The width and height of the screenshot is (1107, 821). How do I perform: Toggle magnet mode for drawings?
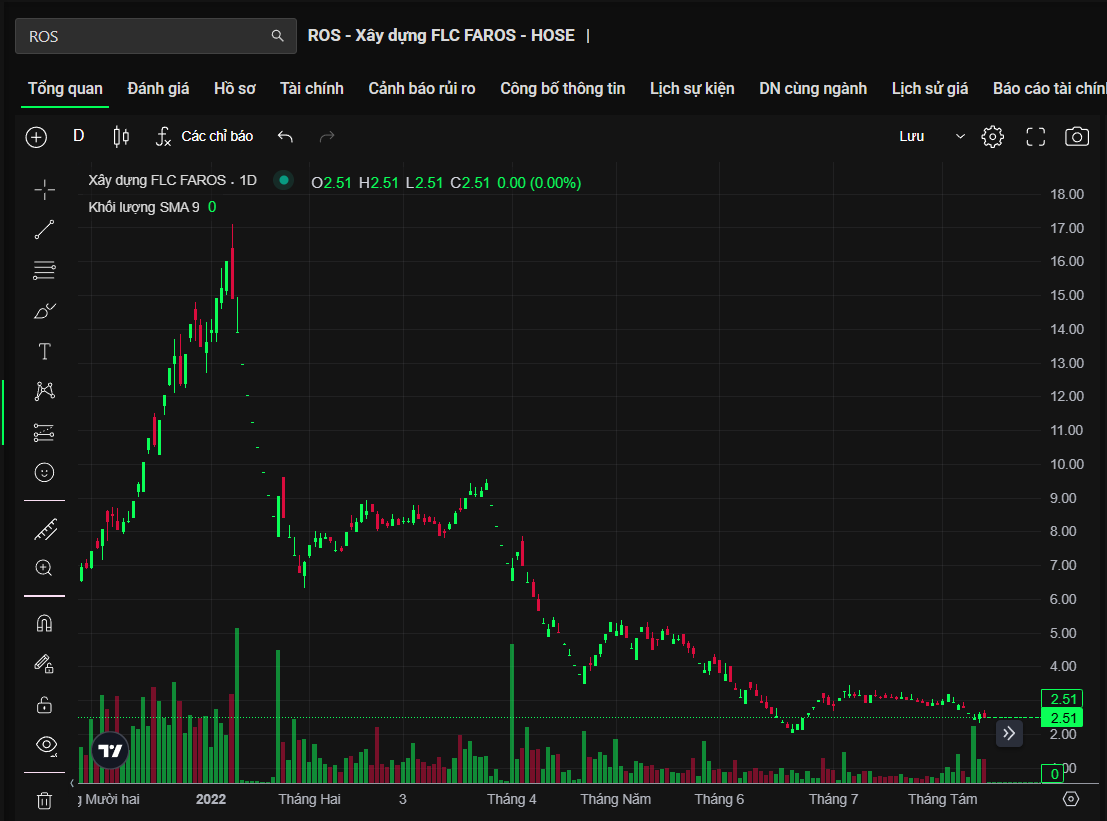44,623
